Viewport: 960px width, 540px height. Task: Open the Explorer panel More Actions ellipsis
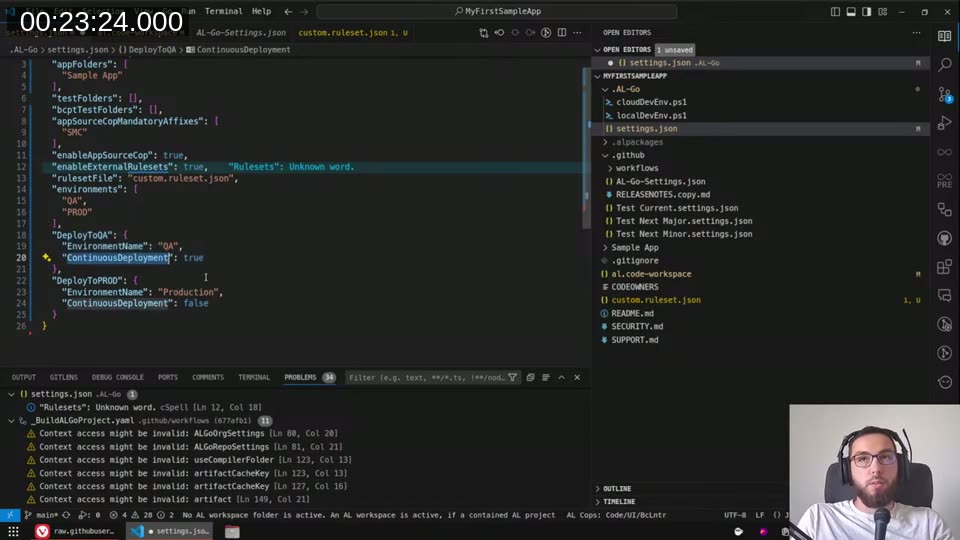point(917,32)
